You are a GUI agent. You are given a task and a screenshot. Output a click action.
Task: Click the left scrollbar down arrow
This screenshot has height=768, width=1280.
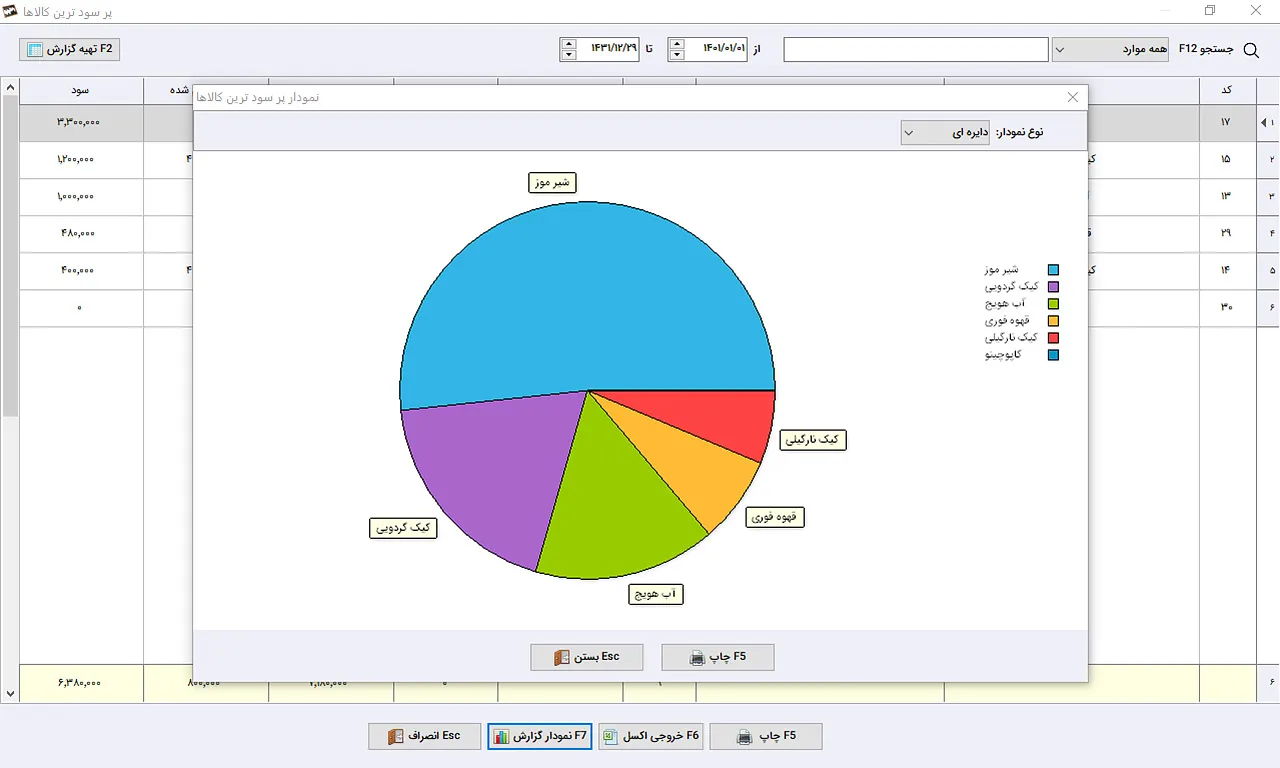coord(10,693)
